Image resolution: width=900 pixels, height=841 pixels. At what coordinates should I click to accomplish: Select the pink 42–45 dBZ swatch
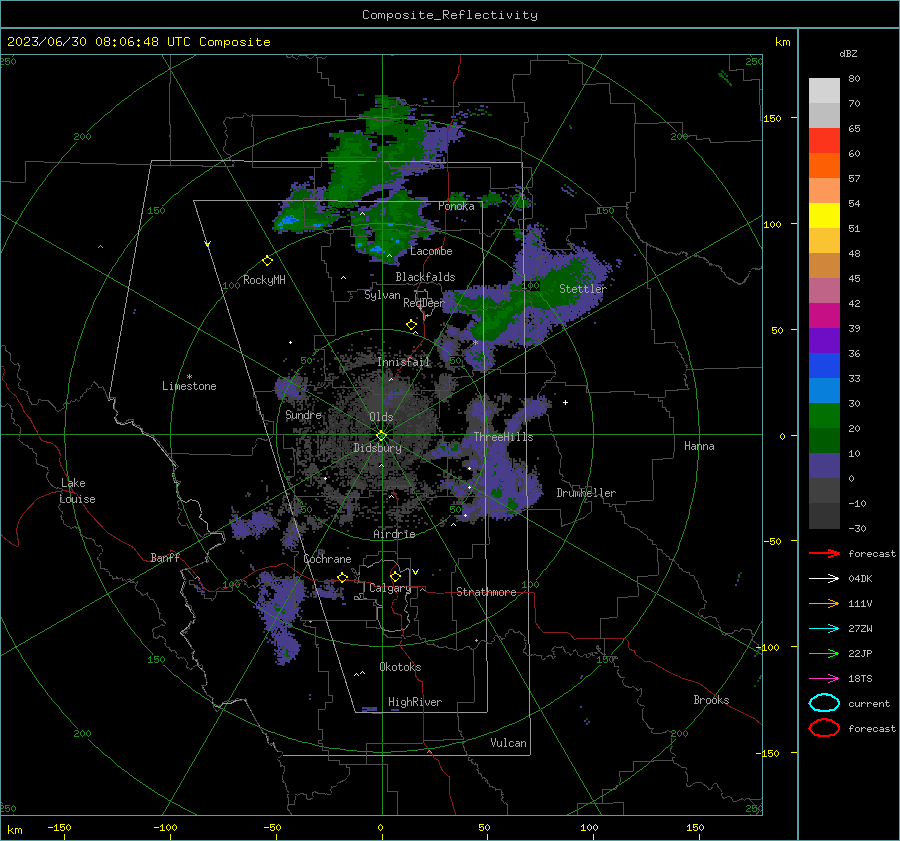(824, 291)
